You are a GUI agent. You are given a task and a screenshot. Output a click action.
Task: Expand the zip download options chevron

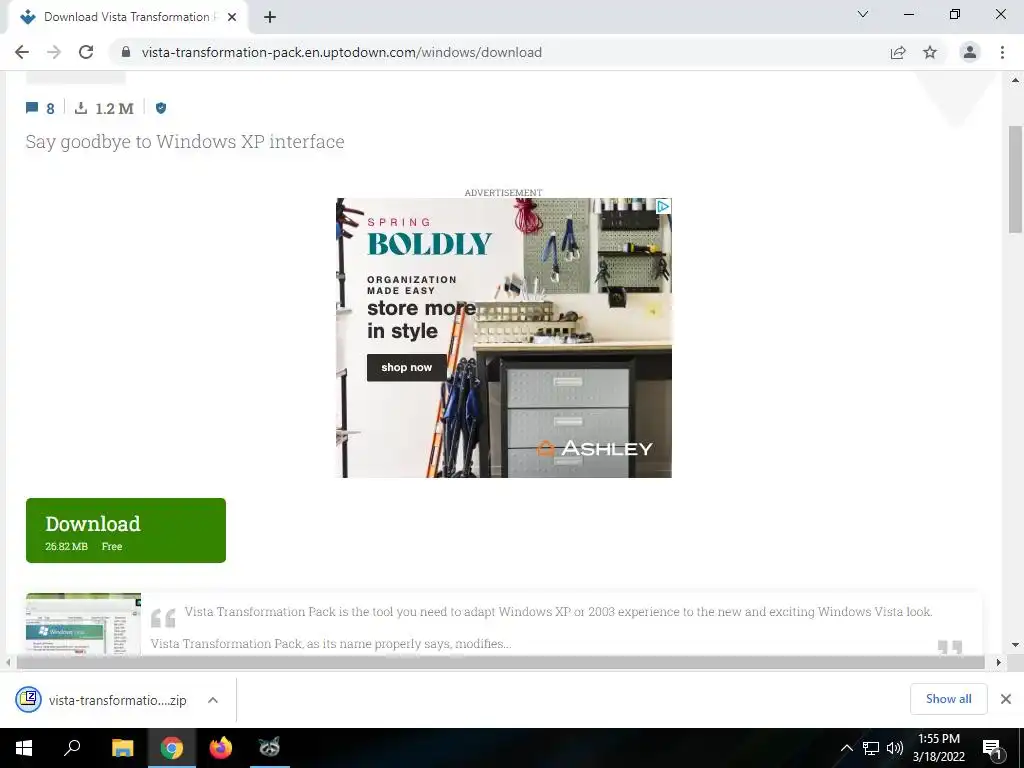click(213, 700)
